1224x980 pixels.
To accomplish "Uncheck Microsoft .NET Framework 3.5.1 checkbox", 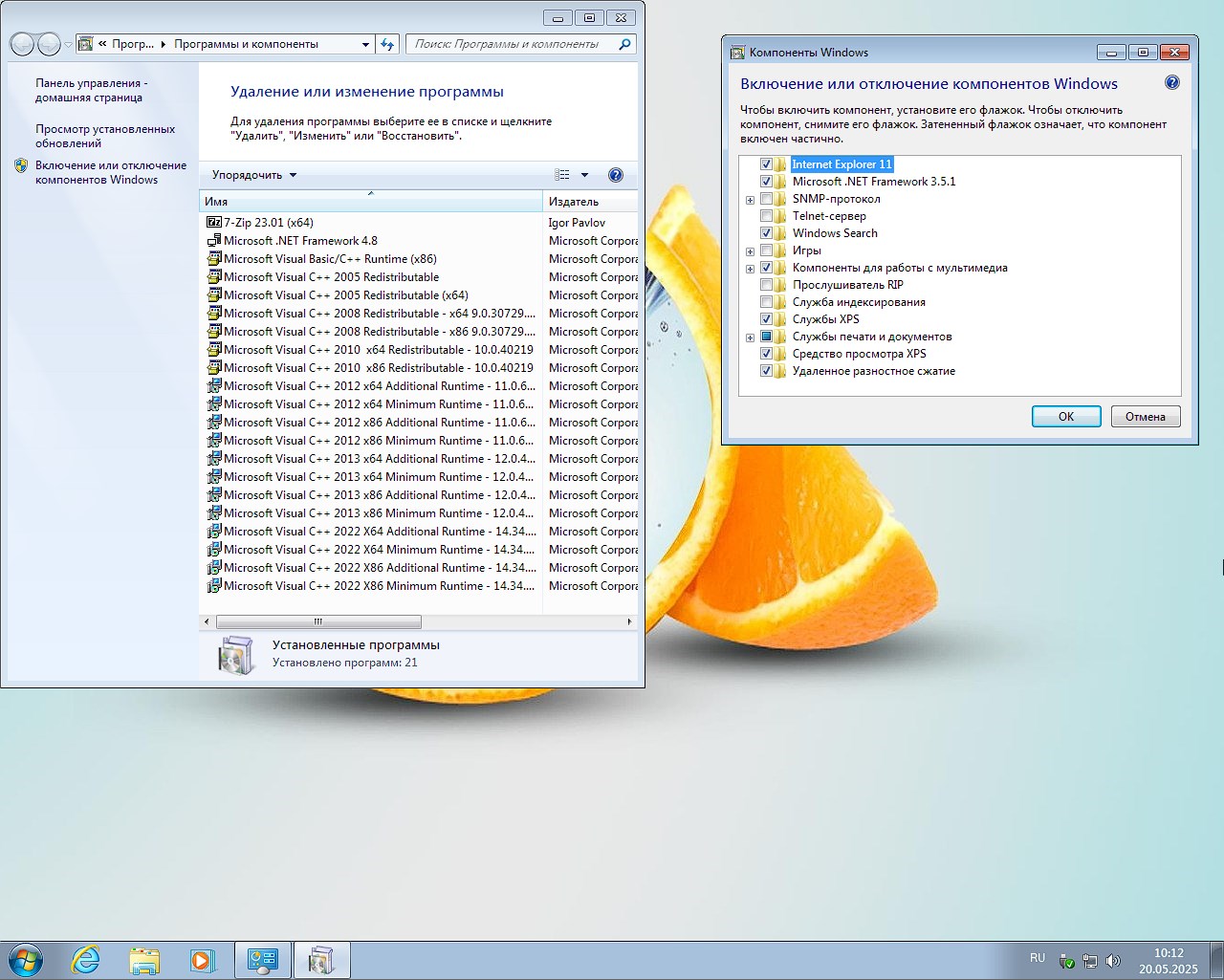I will tap(766, 182).
